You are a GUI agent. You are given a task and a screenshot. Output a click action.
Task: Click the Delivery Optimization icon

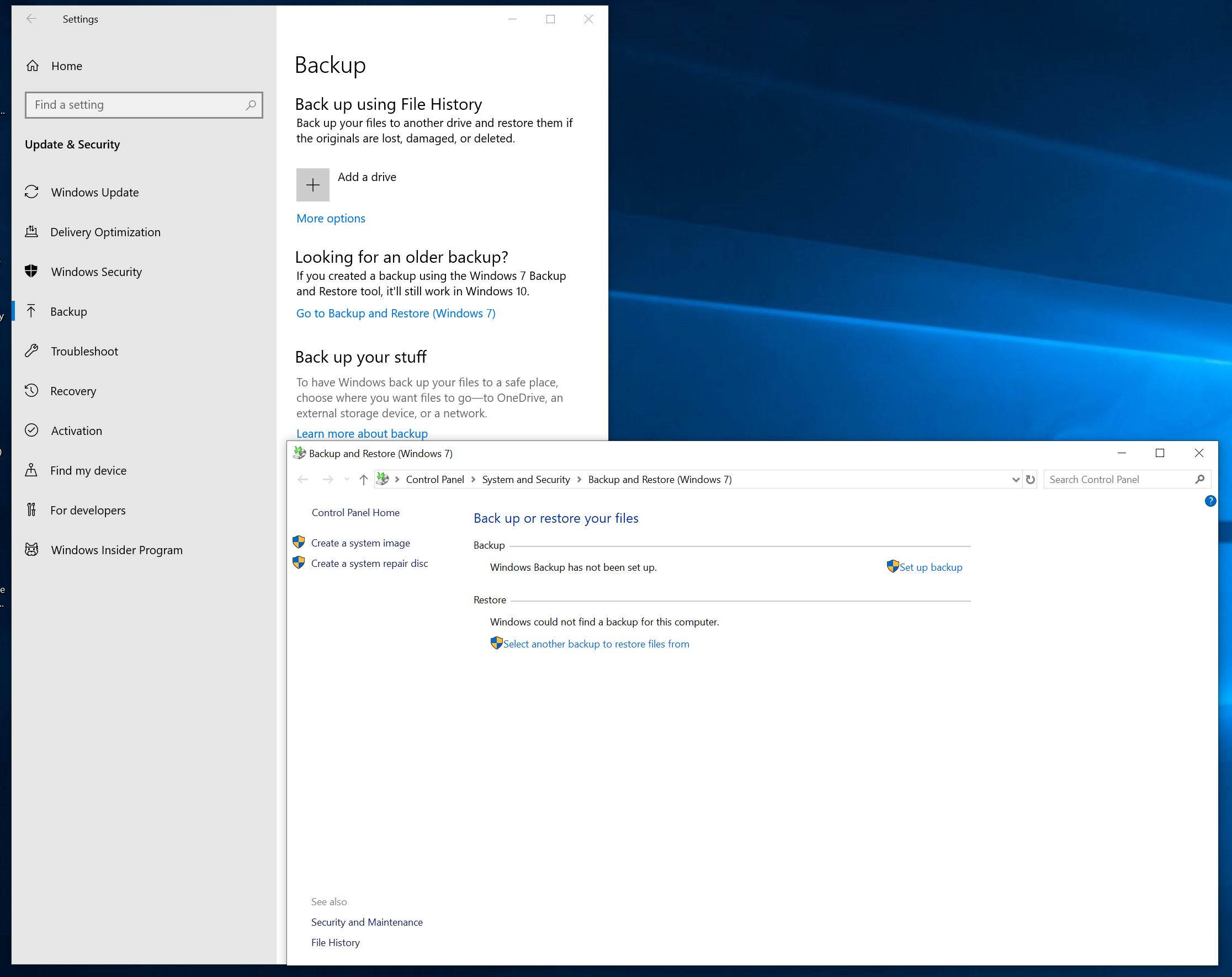click(x=32, y=231)
